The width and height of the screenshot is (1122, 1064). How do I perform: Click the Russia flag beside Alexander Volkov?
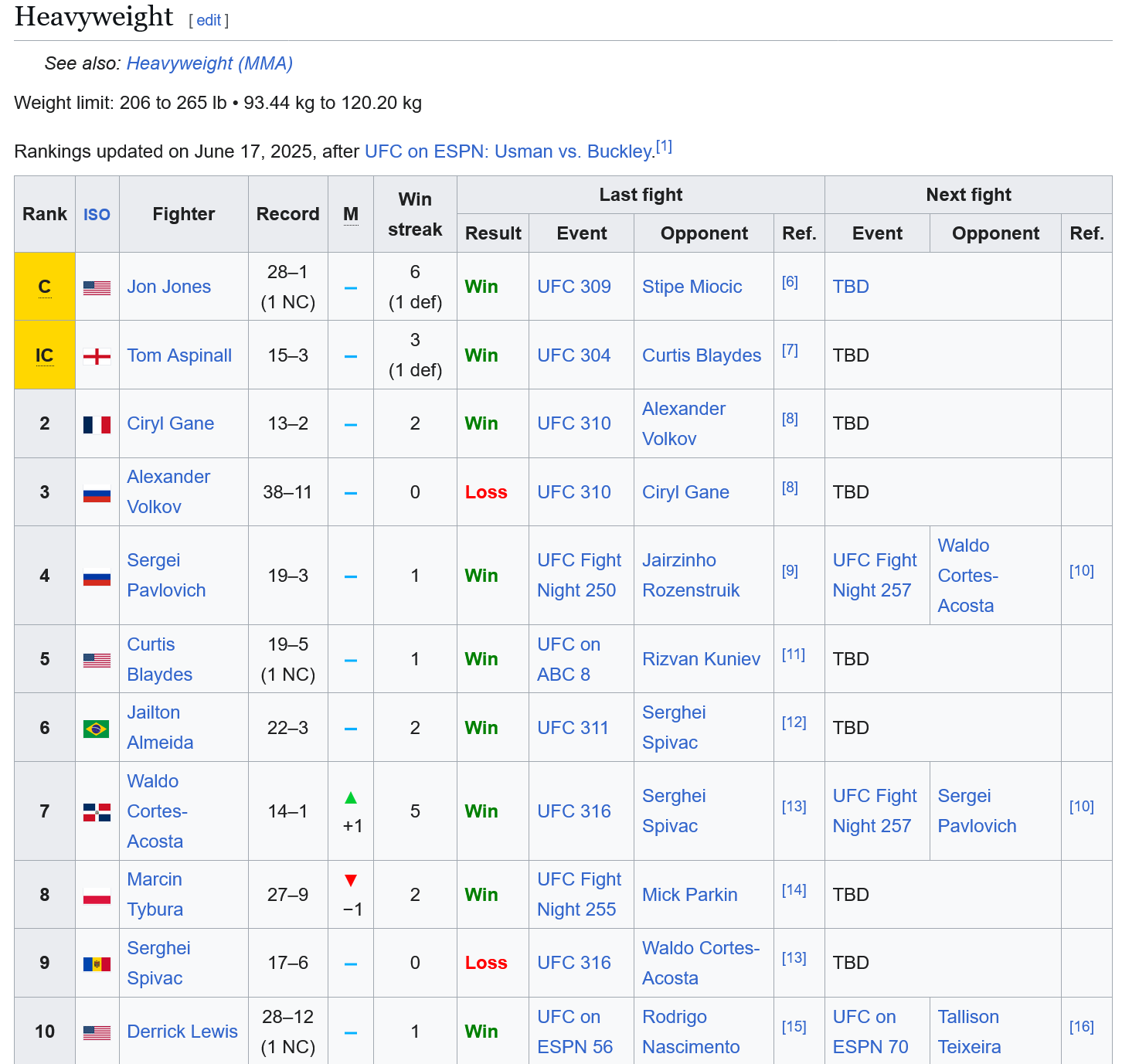pyautogui.click(x=97, y=493)
